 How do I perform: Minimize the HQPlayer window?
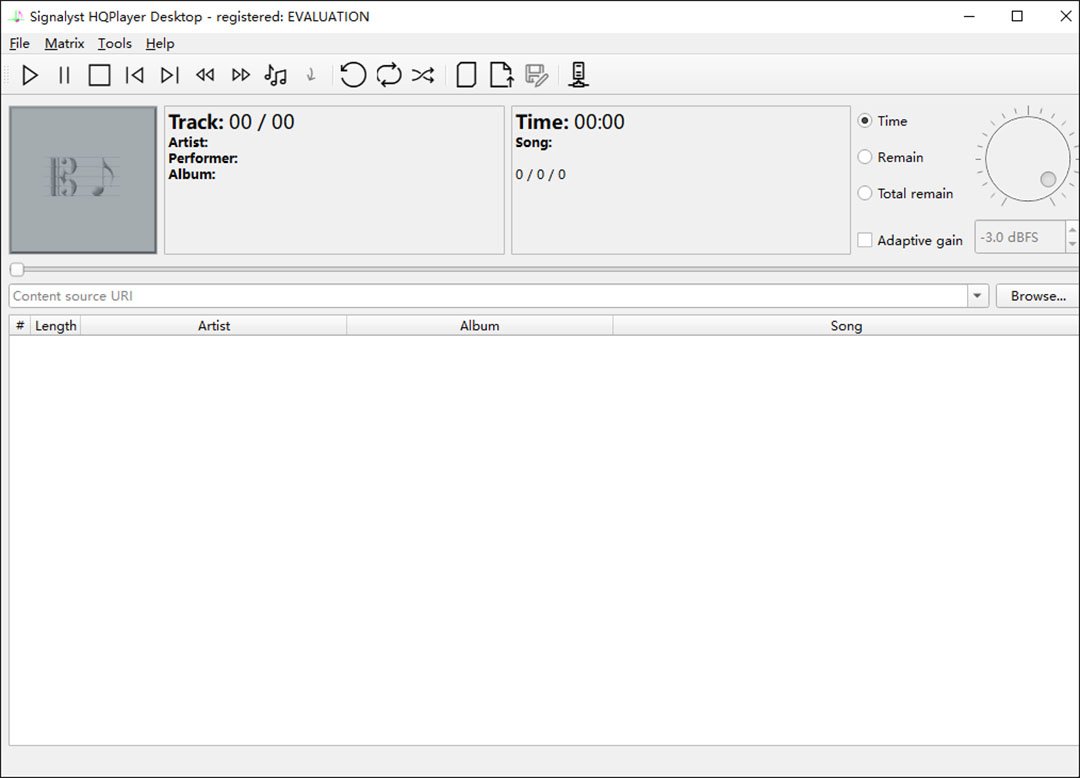969,16
